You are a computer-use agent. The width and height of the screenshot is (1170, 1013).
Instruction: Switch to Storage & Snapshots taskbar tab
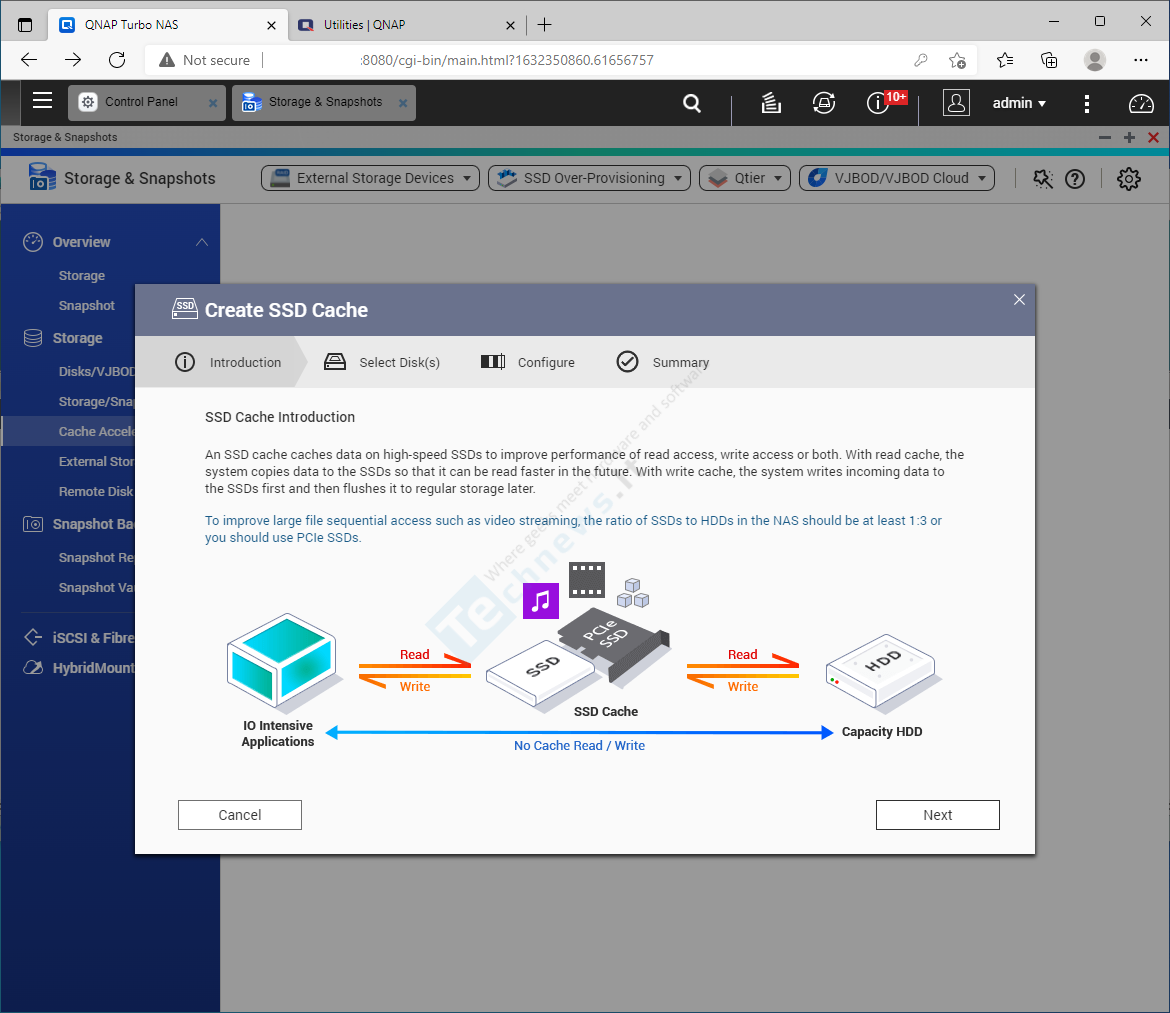point(324,102)
